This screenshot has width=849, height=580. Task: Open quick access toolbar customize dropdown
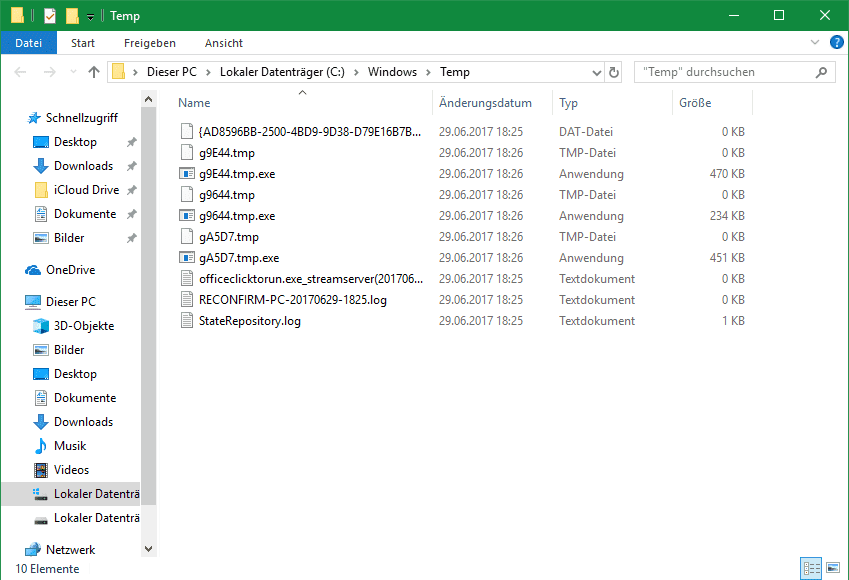[90, 17]
